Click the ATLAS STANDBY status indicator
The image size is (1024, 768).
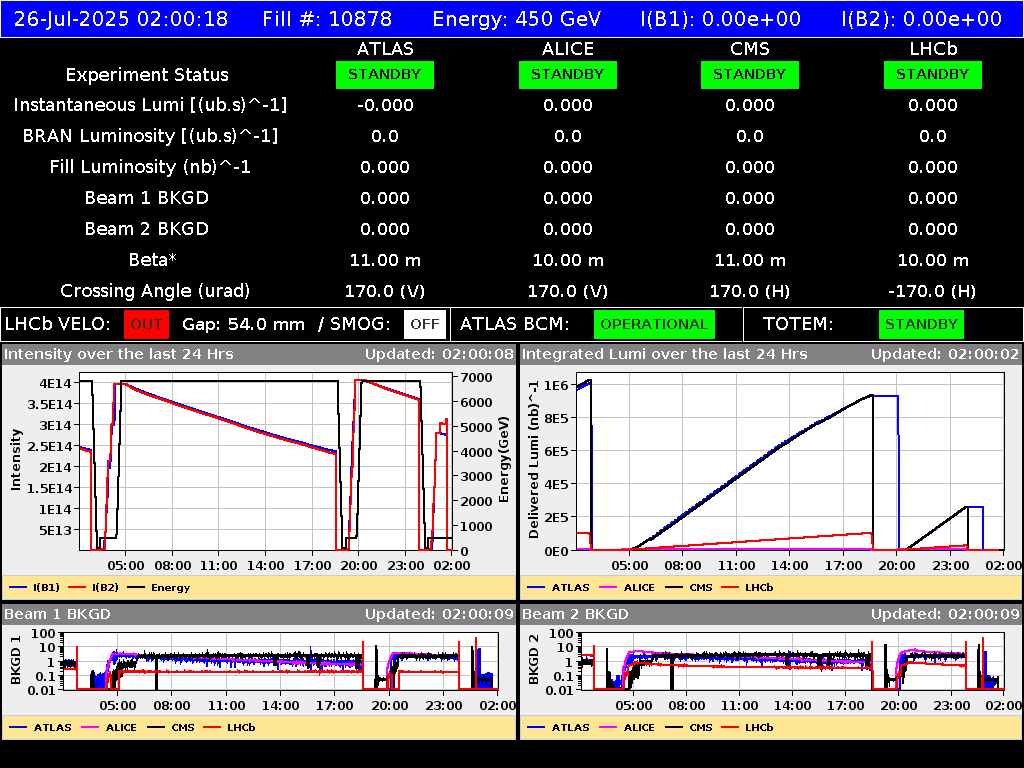point(385,75)
